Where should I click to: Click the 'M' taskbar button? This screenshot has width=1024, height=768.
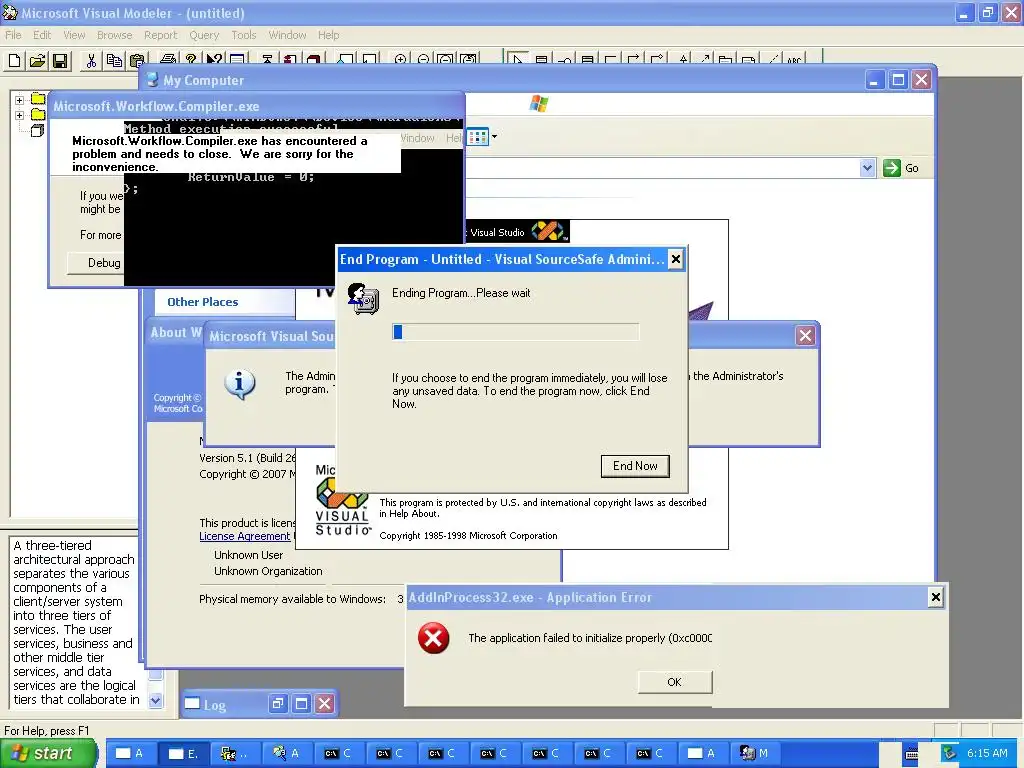tap(754, 754)
